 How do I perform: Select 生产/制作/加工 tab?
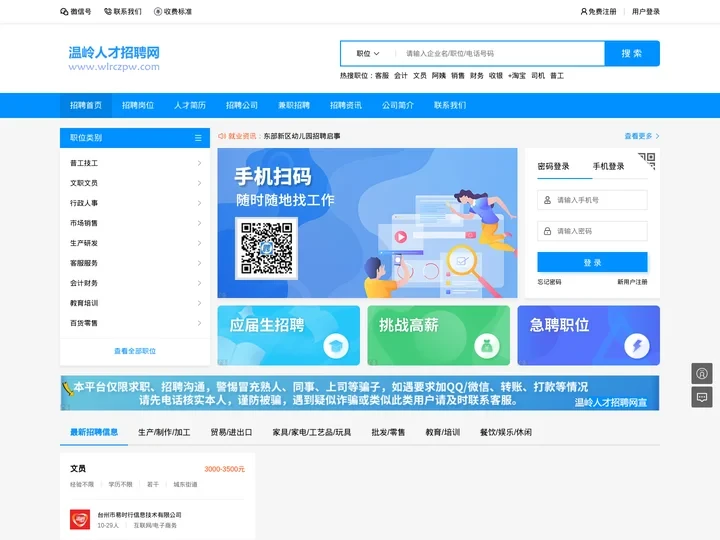pos(164,432)
